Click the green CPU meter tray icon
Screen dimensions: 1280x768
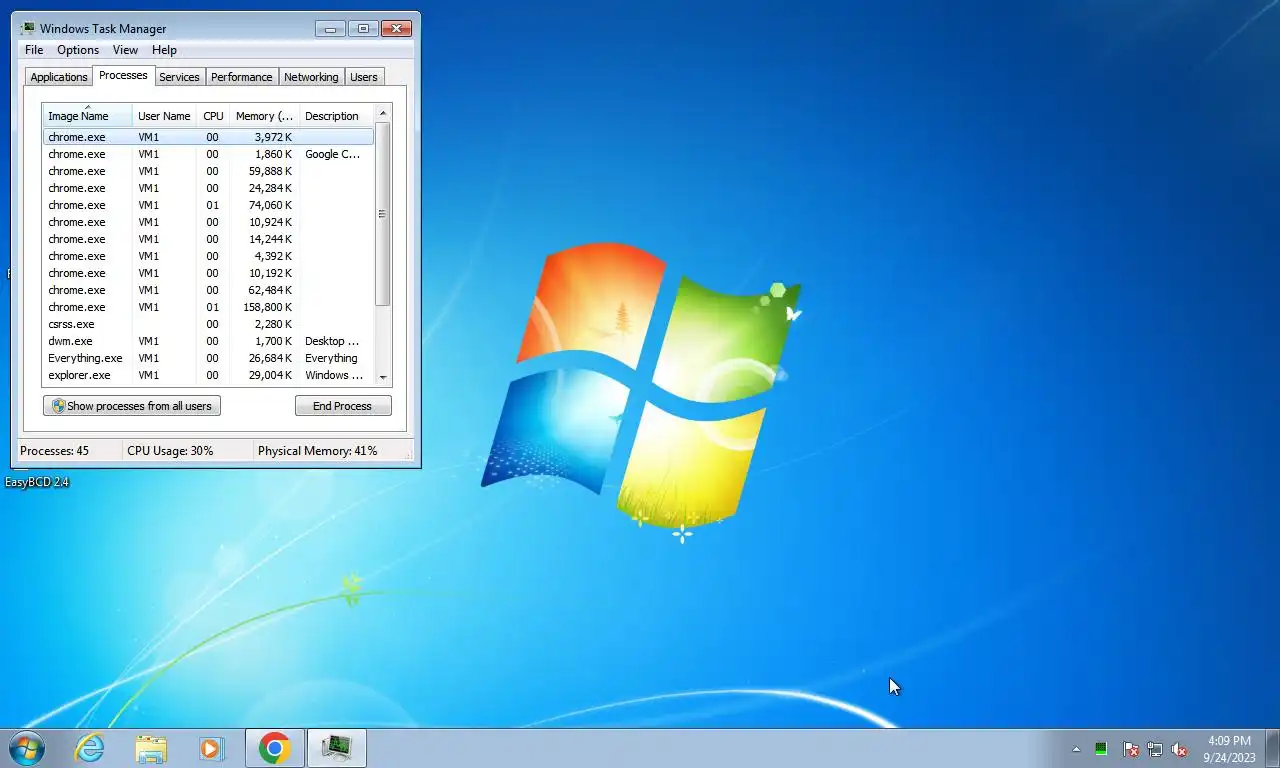[1101, 749]
